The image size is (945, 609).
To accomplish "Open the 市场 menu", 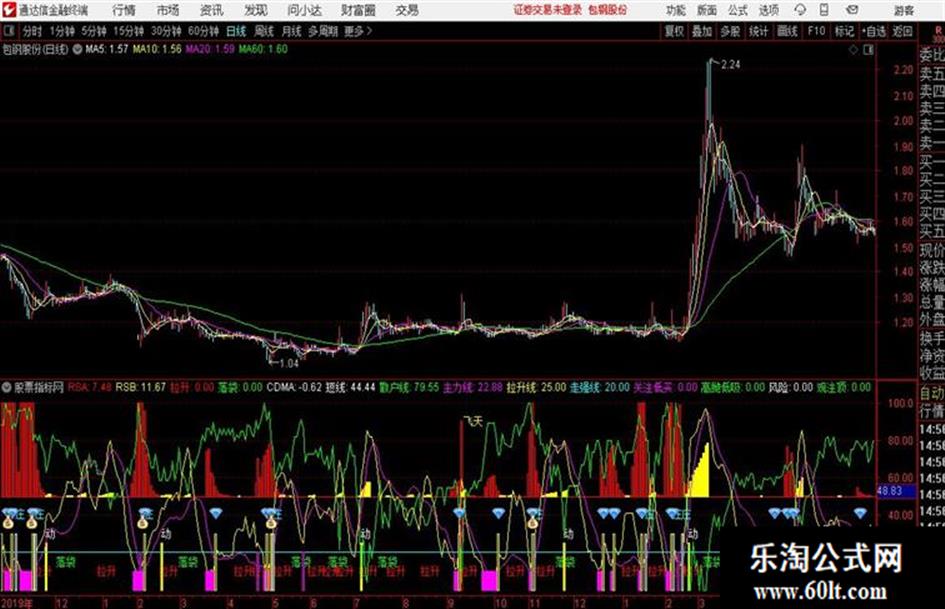I will point(168,10).
